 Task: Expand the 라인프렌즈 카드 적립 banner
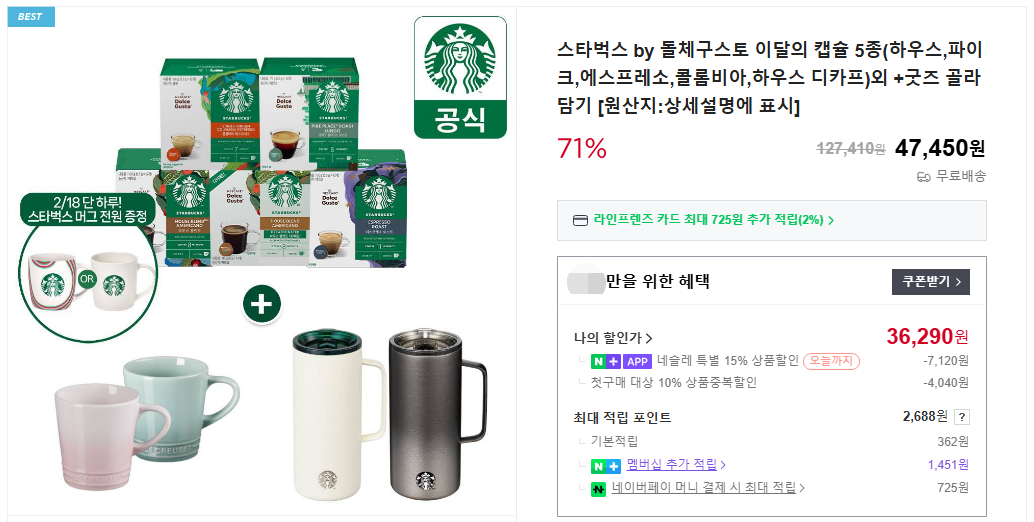click(772, 220)
